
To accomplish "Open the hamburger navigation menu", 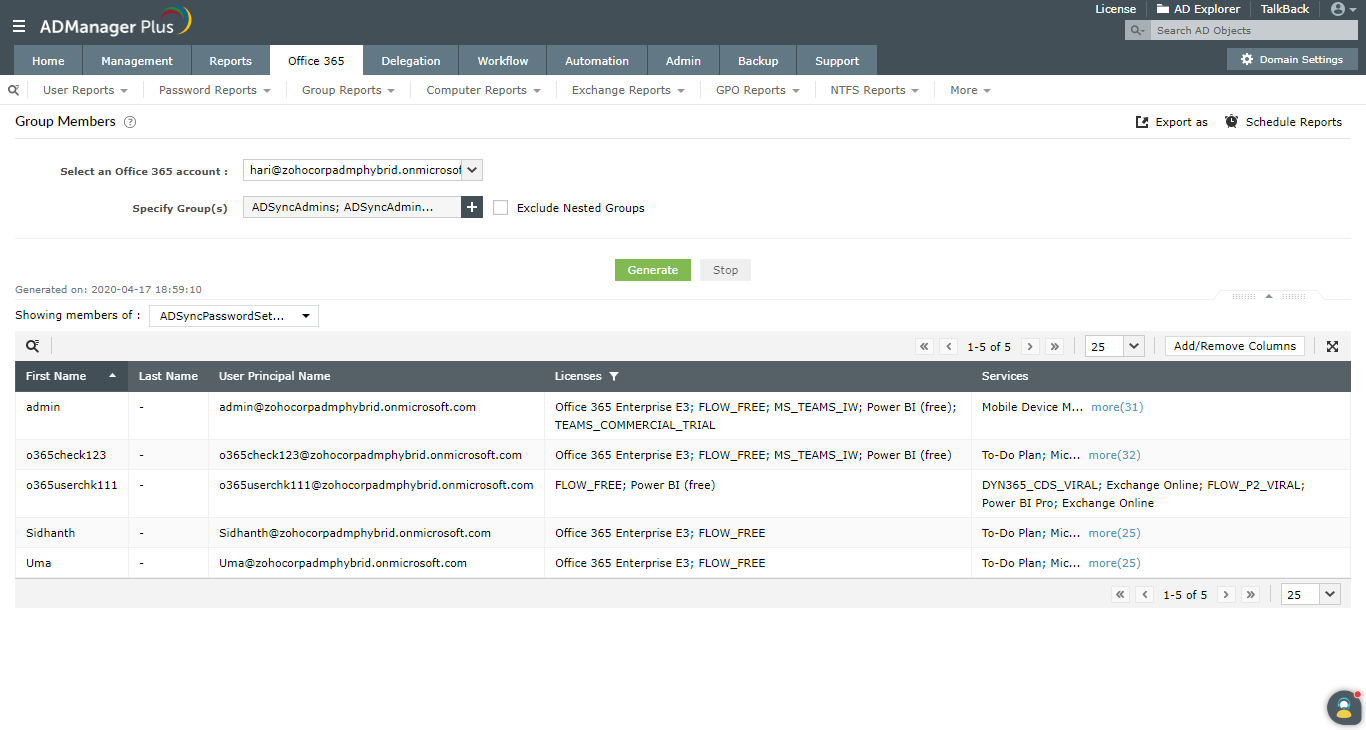I will tap(19, 26).
